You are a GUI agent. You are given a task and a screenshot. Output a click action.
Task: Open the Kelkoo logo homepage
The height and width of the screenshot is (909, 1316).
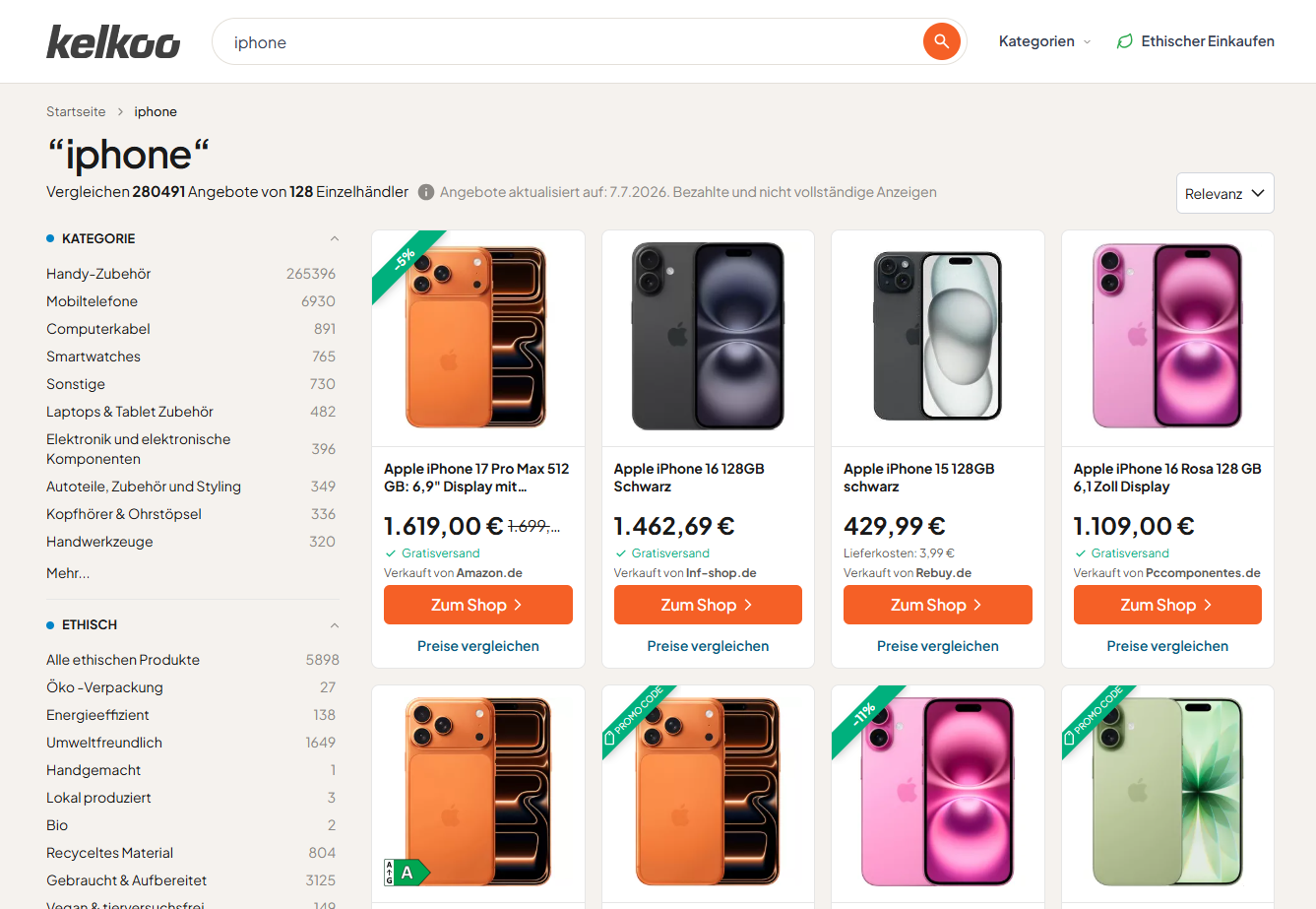coord(113,41)
